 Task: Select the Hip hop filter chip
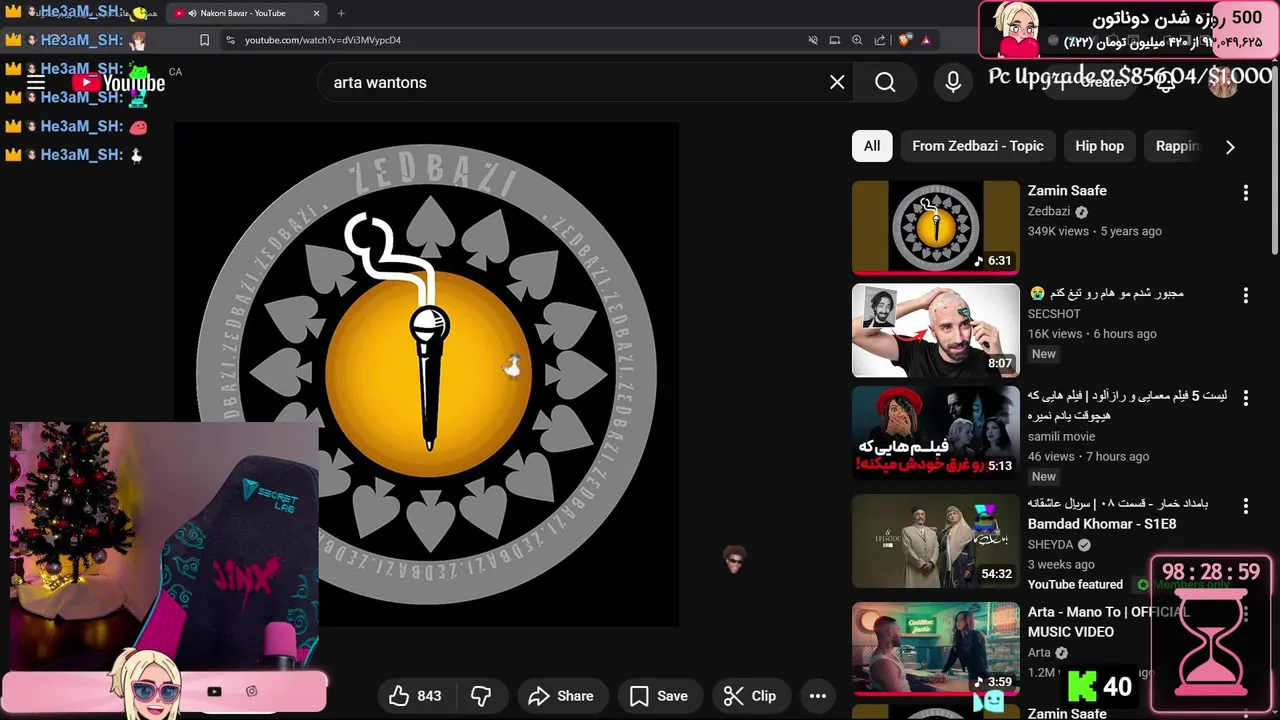click(1099, 146)
